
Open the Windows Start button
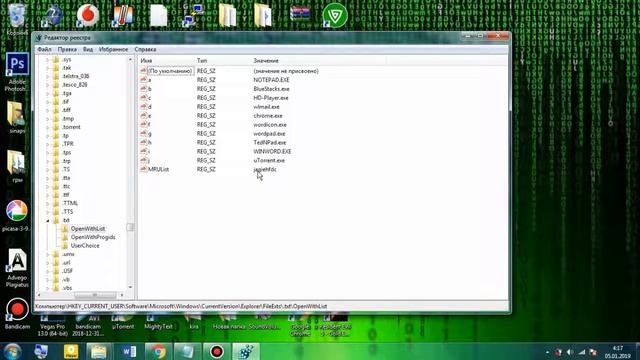point(12,351)
